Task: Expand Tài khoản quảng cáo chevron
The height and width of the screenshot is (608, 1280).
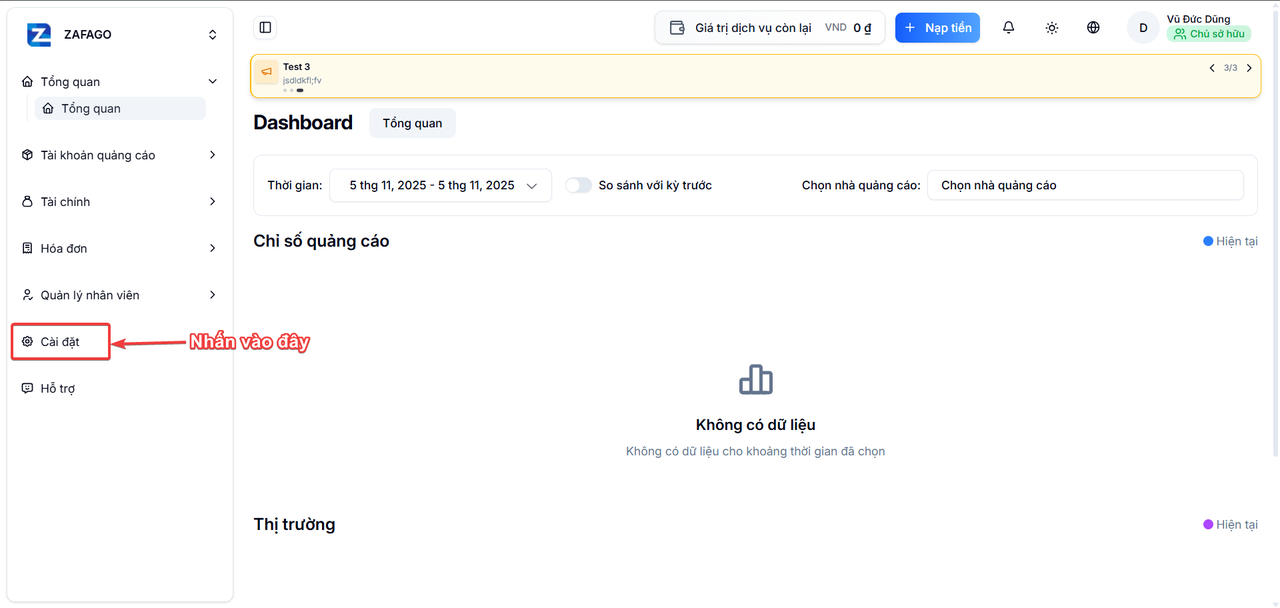Action: [212, 155]
